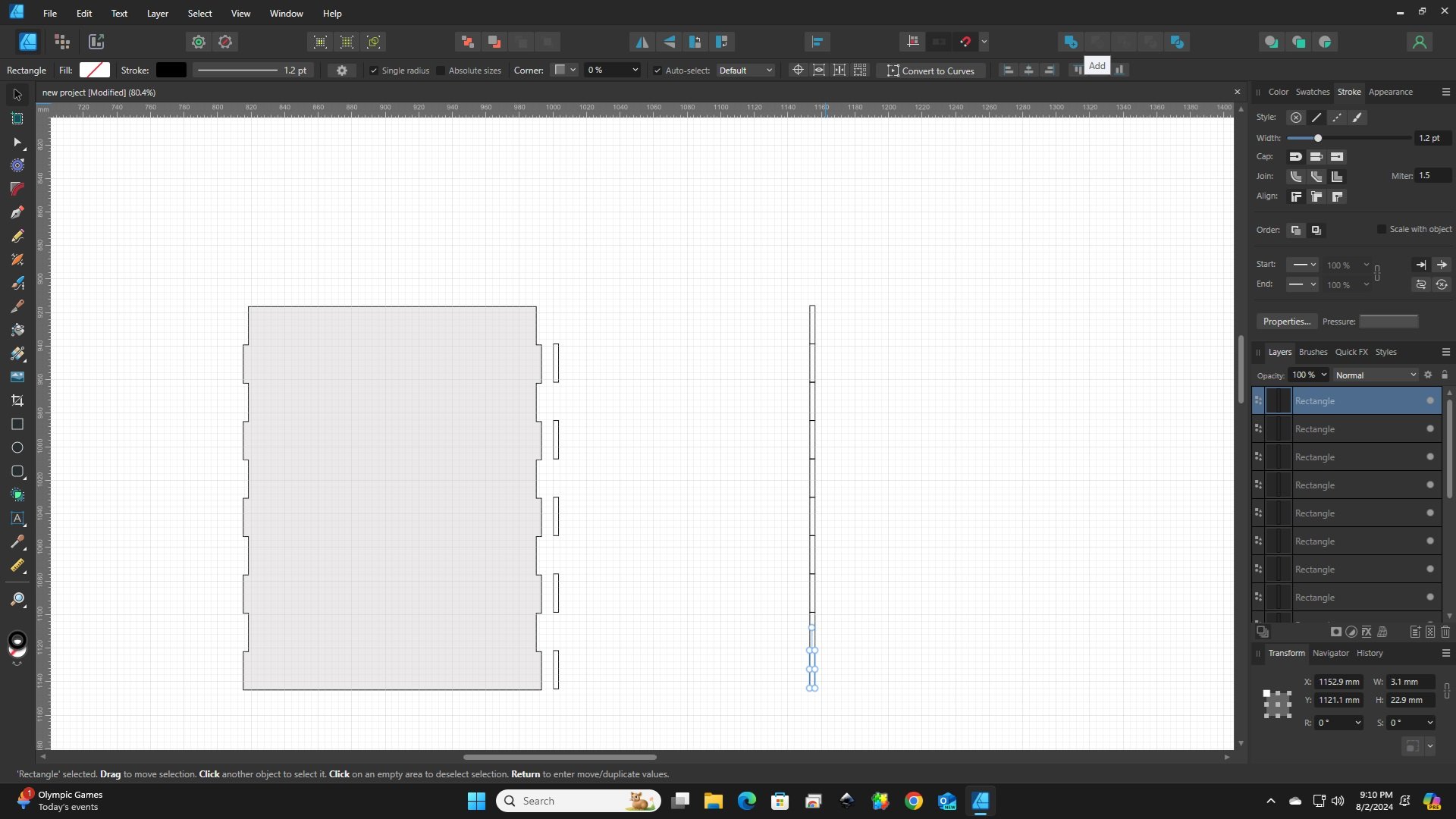Set stroke style to None

1296,118
